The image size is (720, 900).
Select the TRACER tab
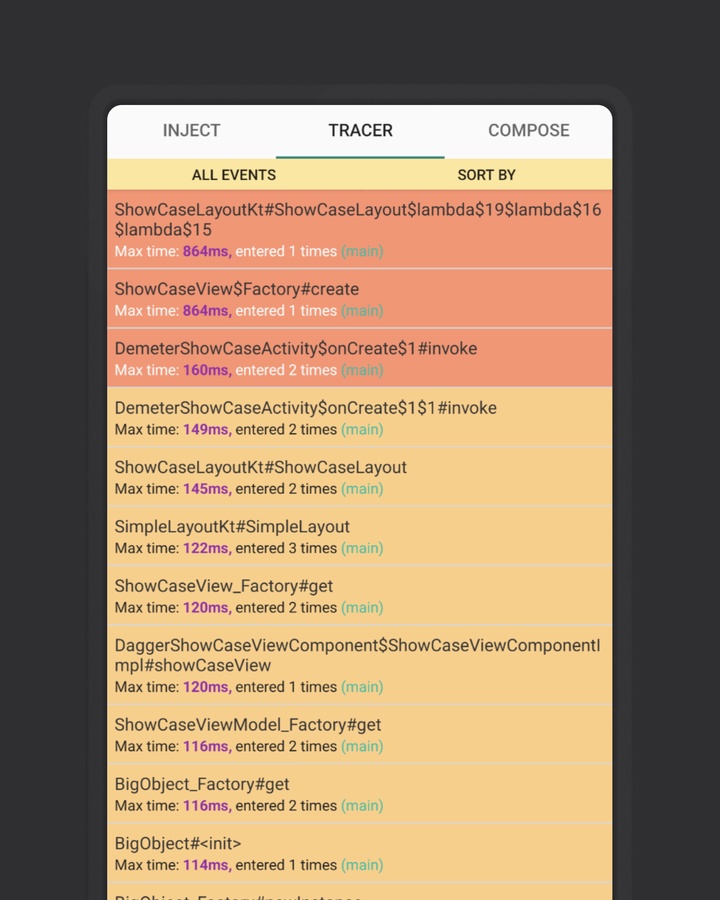point(360,130)
